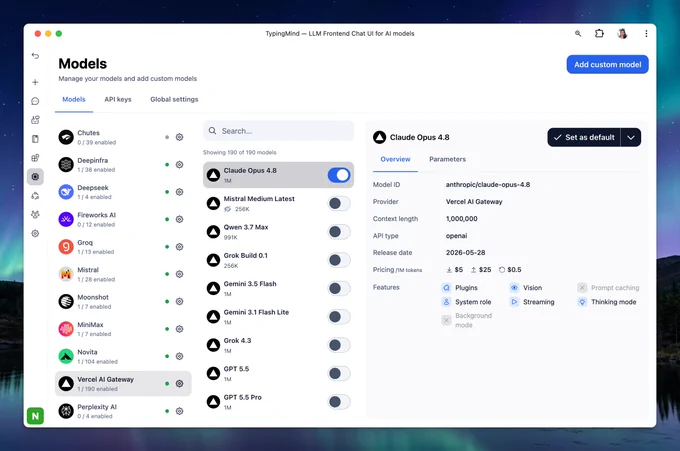
Task: Open settings gear for Vercel AI Gateway
Action: click(180, 383)
